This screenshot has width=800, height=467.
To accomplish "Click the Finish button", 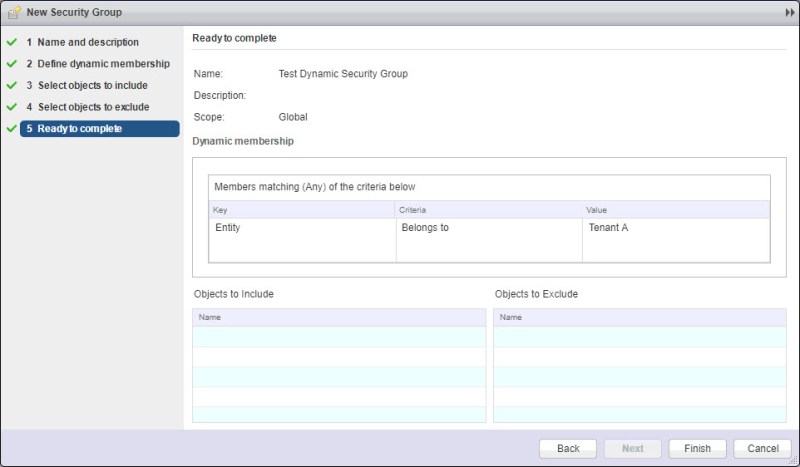I will [697, 449].
